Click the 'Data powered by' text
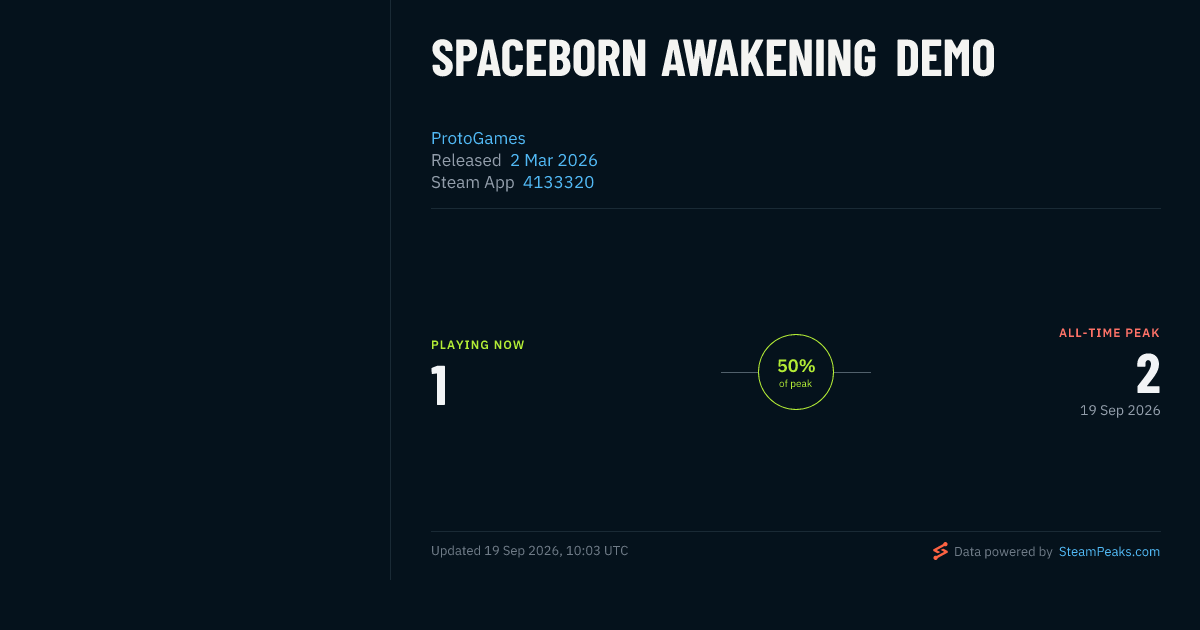Viewport: 1200px width, 630px height. click(x=1003, y=552)
